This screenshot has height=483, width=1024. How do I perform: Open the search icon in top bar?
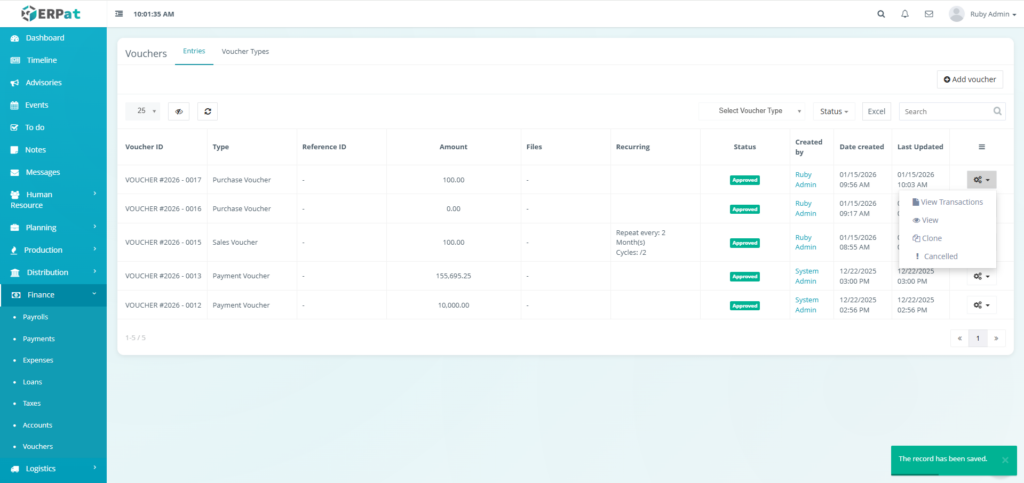881,14
